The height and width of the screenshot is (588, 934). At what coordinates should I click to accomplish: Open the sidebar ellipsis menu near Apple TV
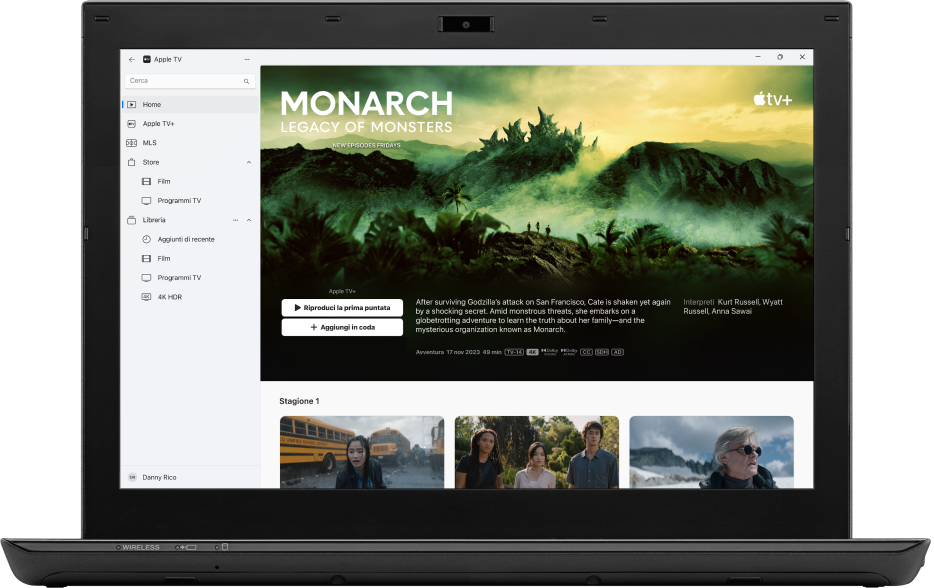click(247, 60)
